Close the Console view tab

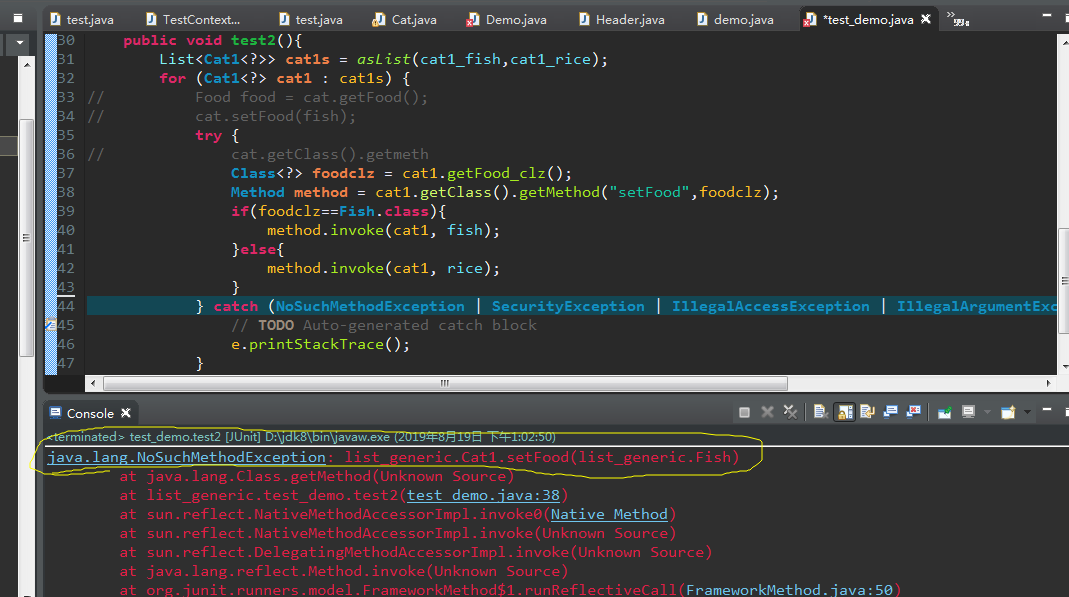(126, 413)
